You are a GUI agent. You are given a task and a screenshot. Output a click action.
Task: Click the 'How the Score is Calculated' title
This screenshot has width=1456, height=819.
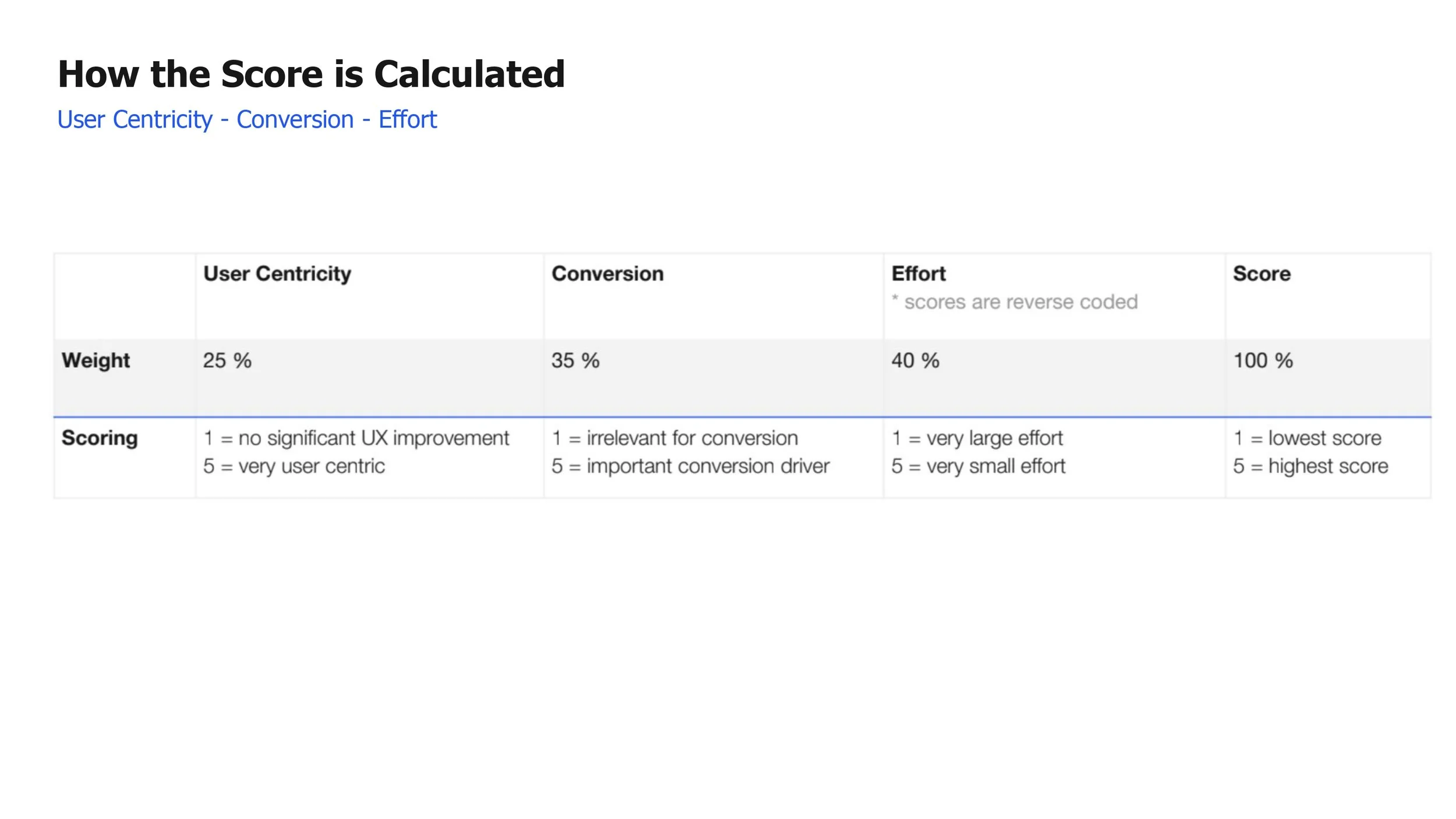tap(311, 75)
